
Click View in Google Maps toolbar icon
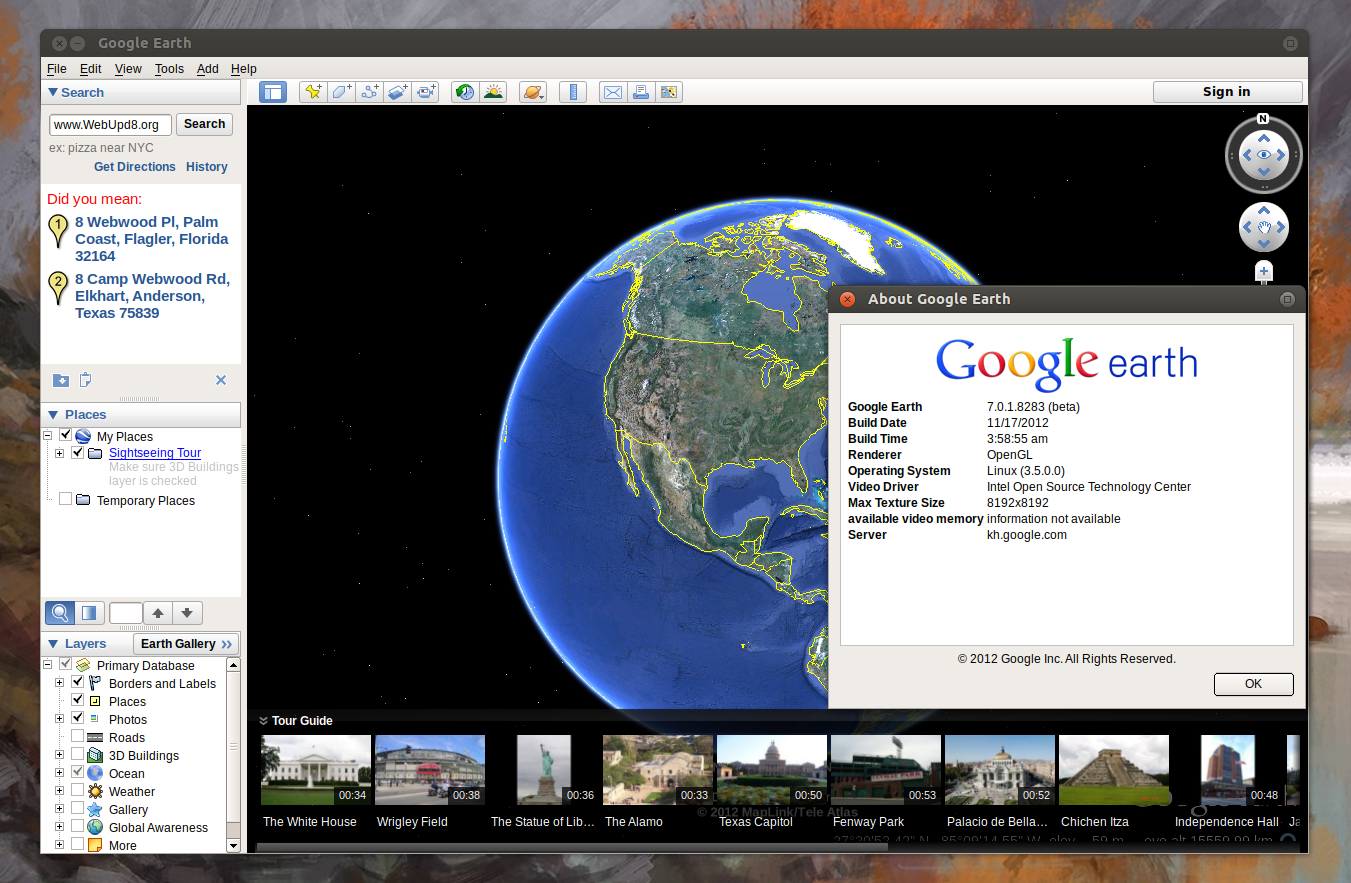[x=669, y=92]
